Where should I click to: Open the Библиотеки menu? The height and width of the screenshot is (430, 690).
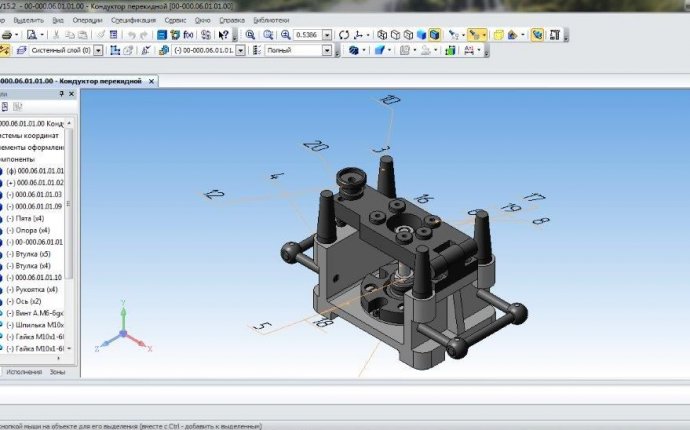tap(271, 20)
